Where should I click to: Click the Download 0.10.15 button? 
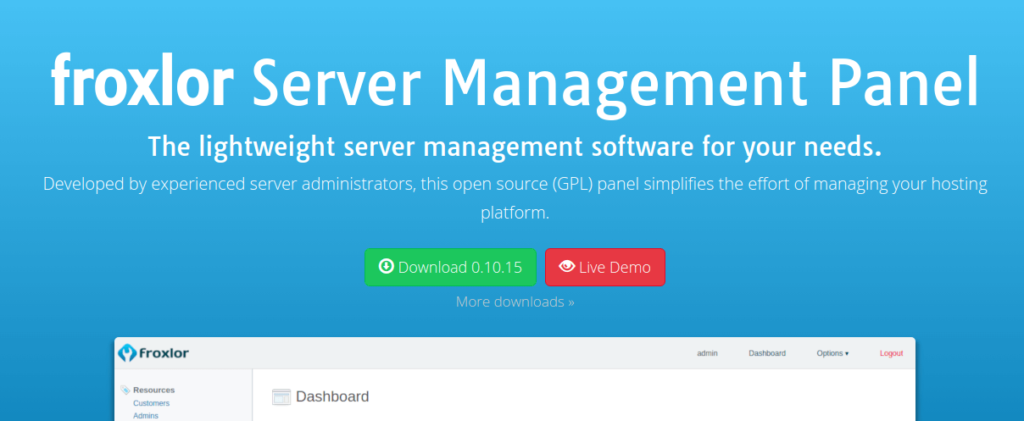(451, 267)
